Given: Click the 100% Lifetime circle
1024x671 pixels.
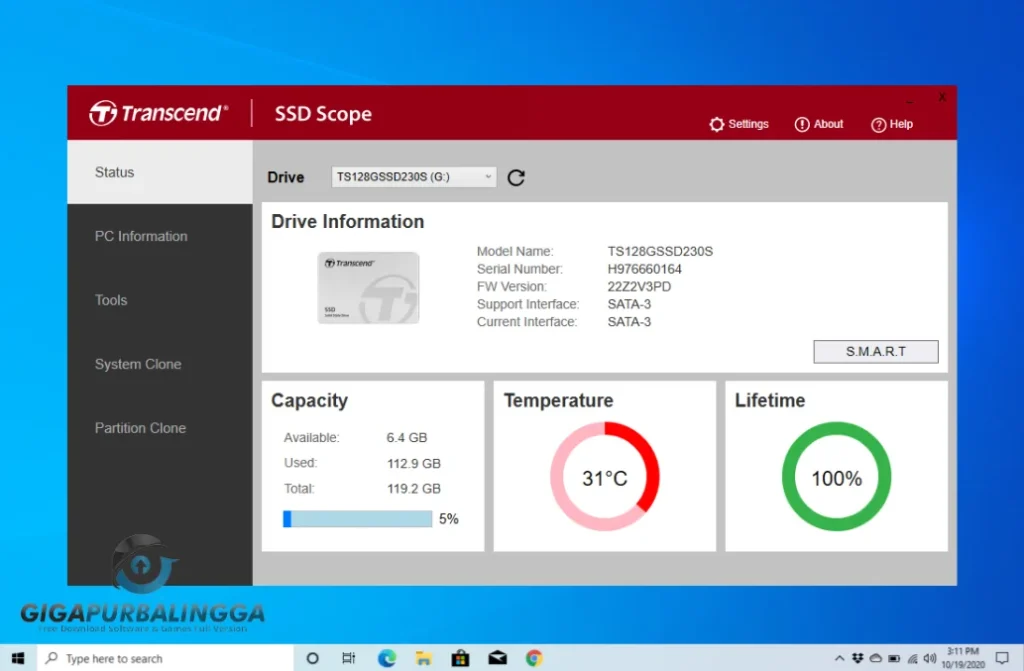Looking at the screenshot, I should click(836, 478).
